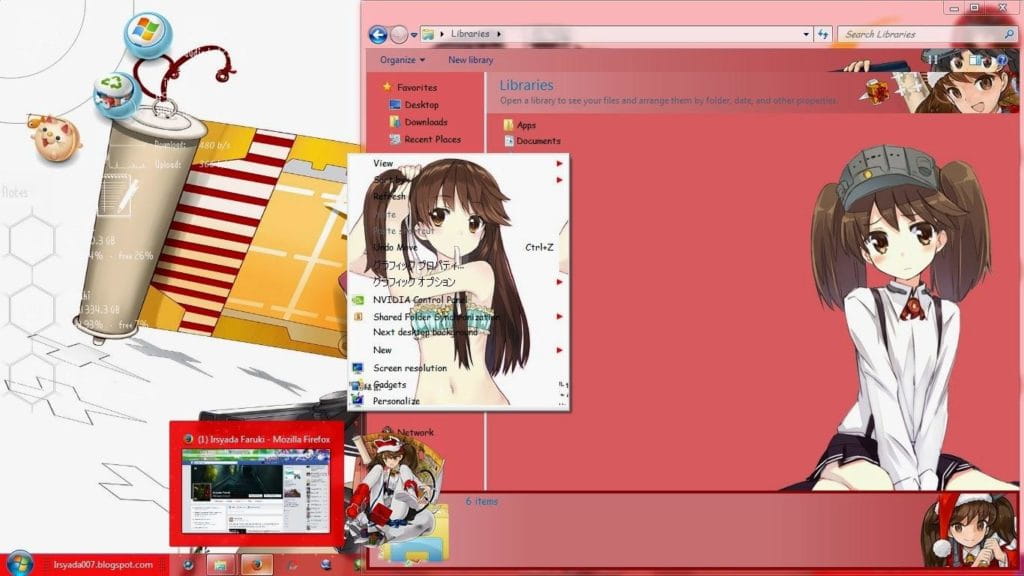Click the address bar dropdown arrow
The width and height of the screenshot is (1024, 576).
tap(805, 33)
